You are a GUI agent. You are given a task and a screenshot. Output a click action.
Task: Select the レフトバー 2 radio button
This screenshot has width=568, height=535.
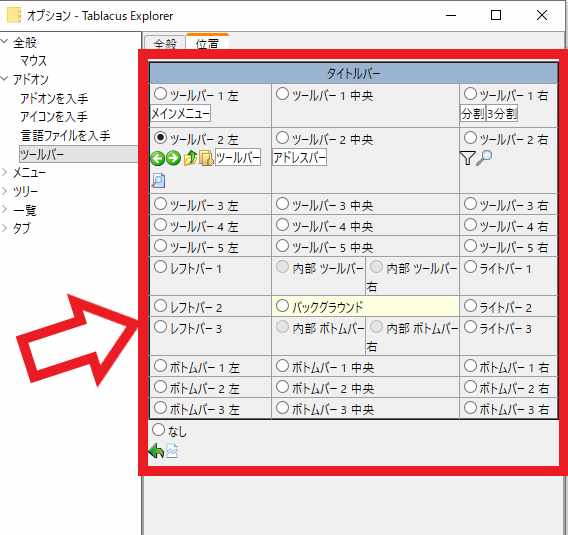click(160, 306)
